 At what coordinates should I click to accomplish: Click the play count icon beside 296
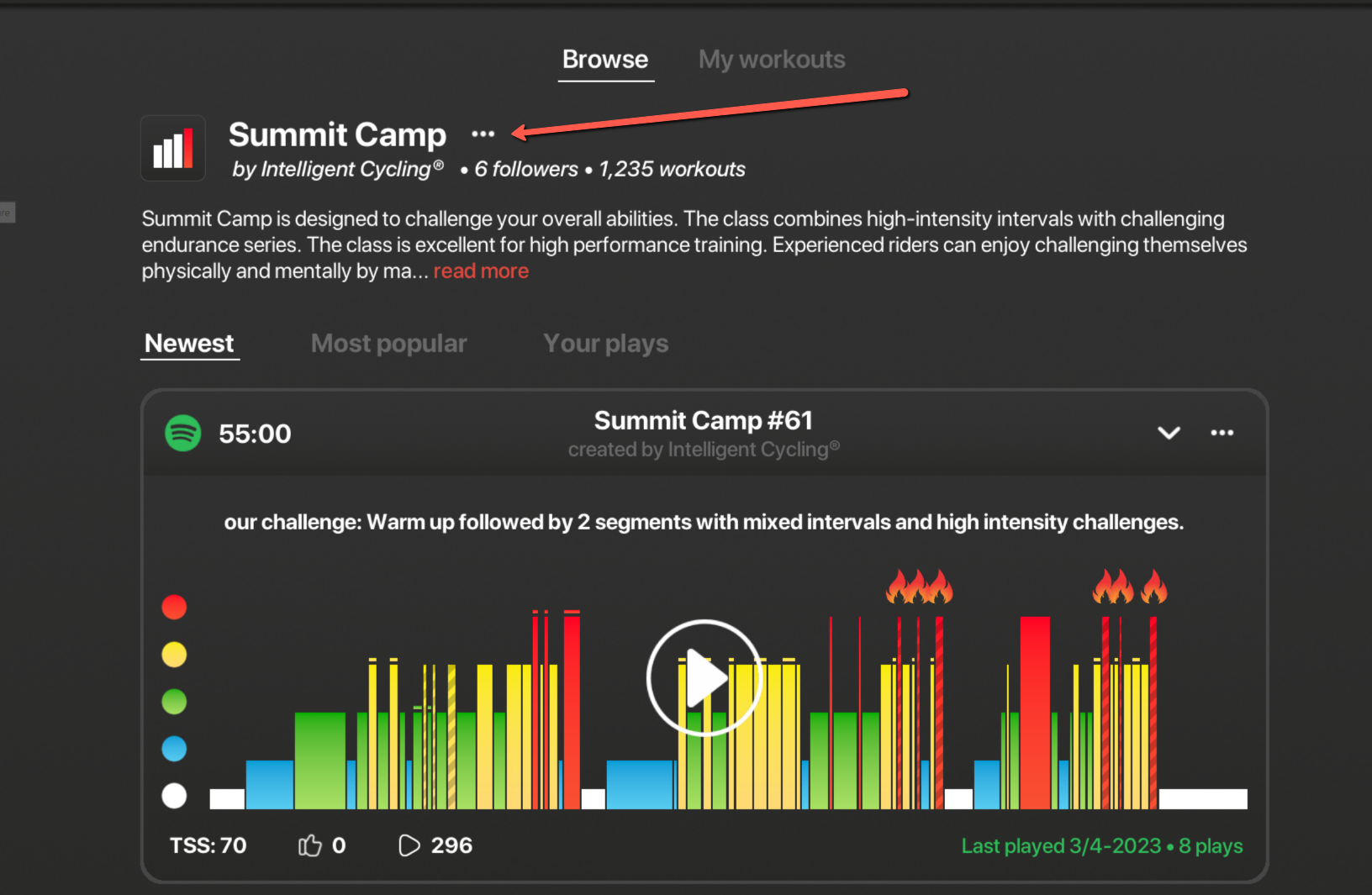tap(409, 845)
